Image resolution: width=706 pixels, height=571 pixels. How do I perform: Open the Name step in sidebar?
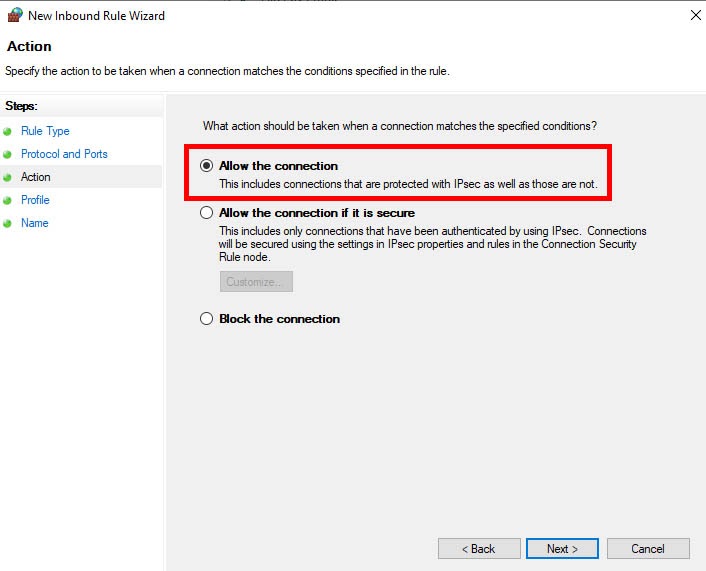tap(35, 223)
